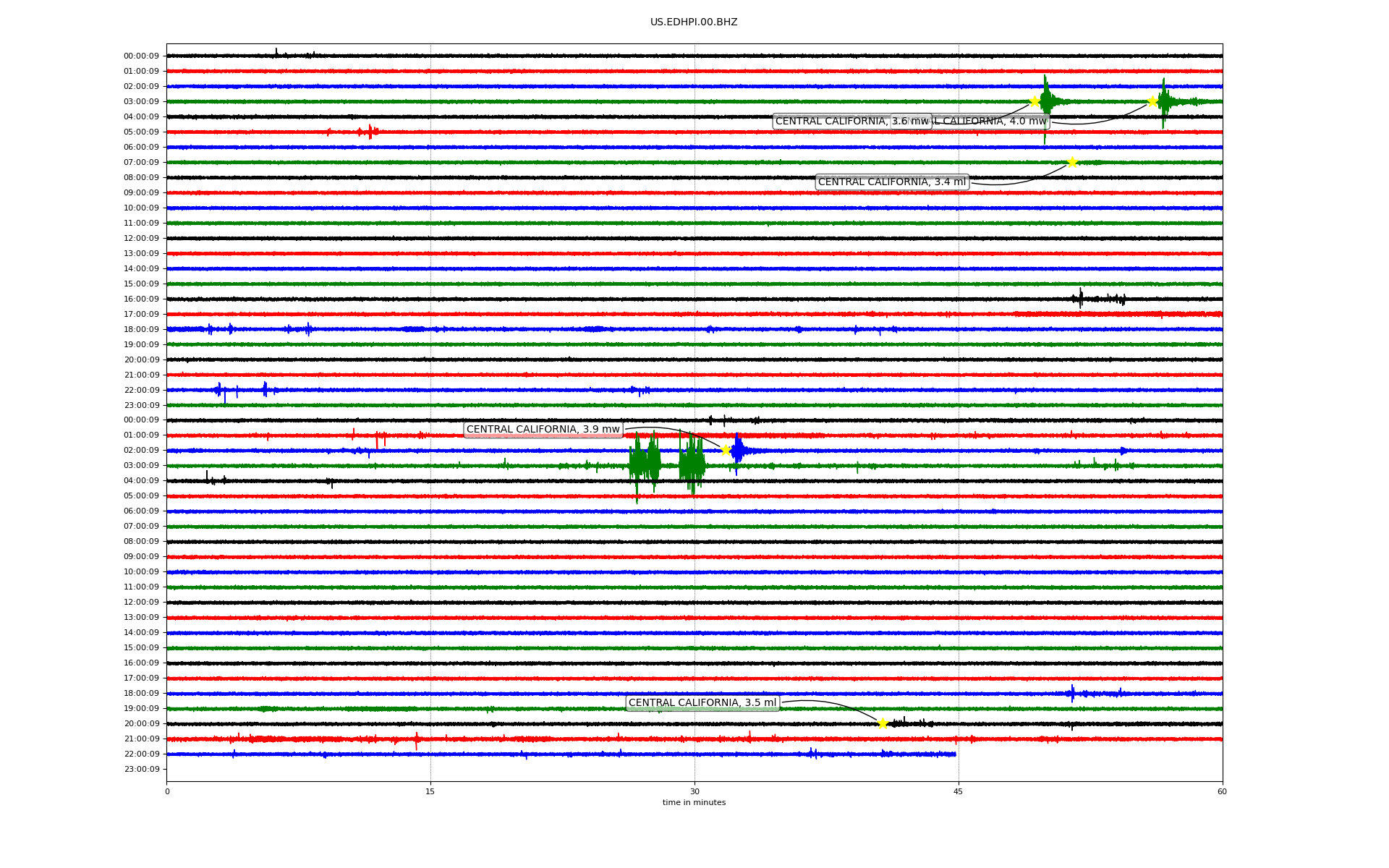Select the CENTRAL CALIFORNIA, 3.5 ml label
Screen dimensions: 1389x868
702,703
